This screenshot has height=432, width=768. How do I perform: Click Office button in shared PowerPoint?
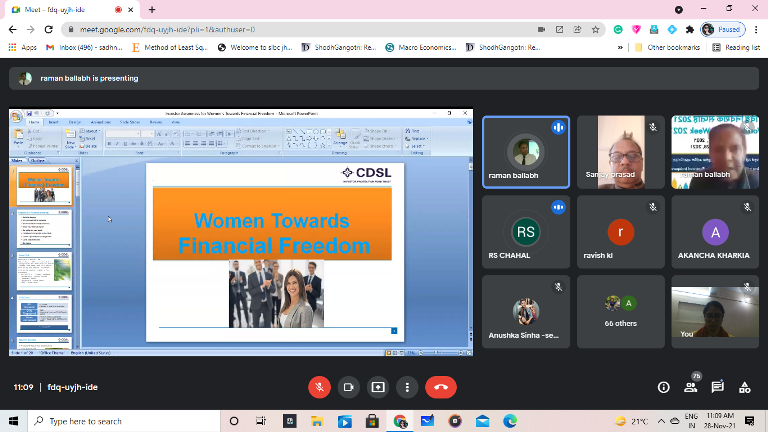tap(17, 117)
